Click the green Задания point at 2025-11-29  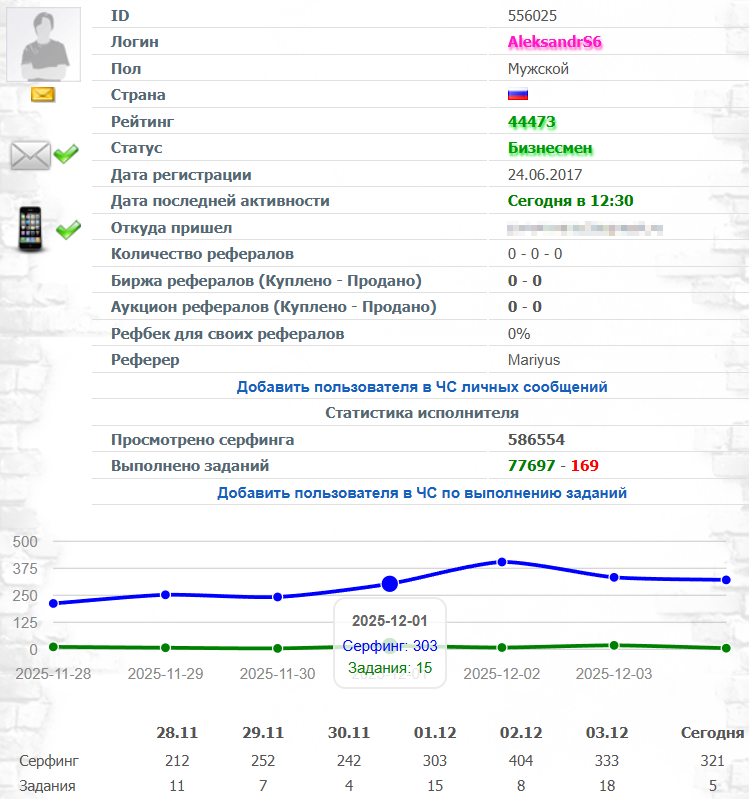pos(165,648)
